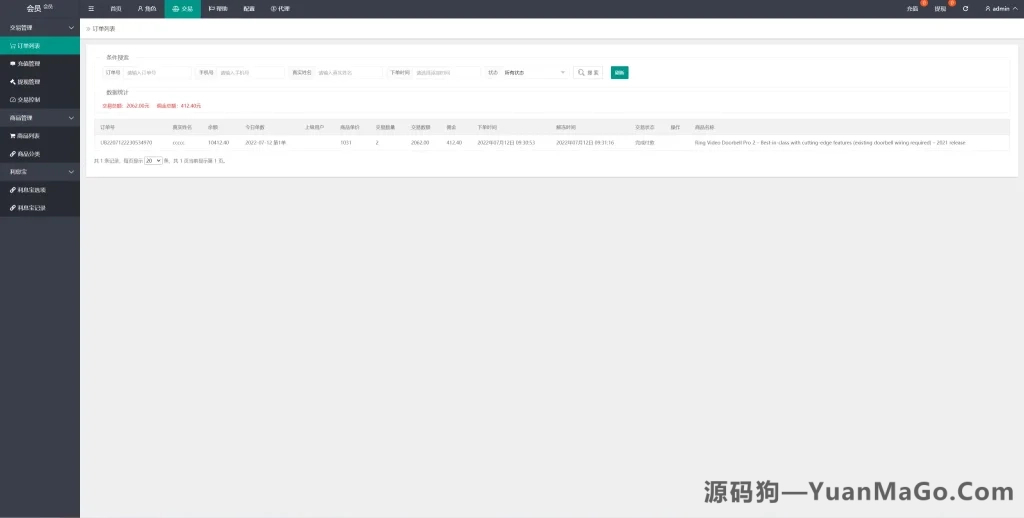Click the ccccc name cell
The image size is (1024, 518).
pos(178,142)
